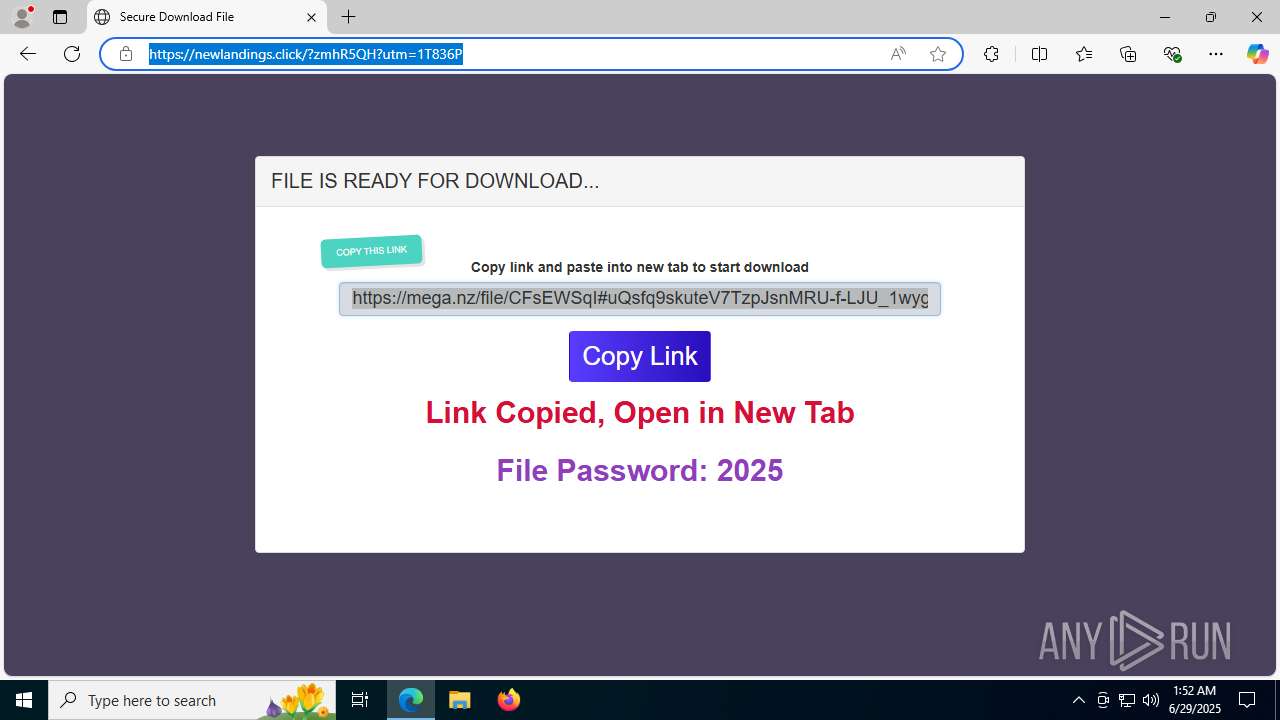Switch to Microsoft Edge on taskbar
The width and height of the screenshot is (1280, 720).
click(x=411, y=700)
